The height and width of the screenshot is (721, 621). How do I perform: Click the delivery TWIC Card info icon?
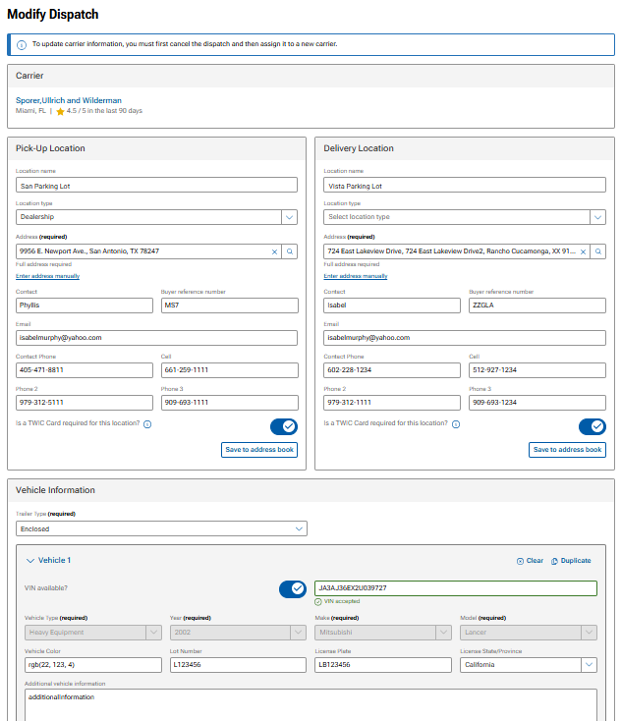455,424
